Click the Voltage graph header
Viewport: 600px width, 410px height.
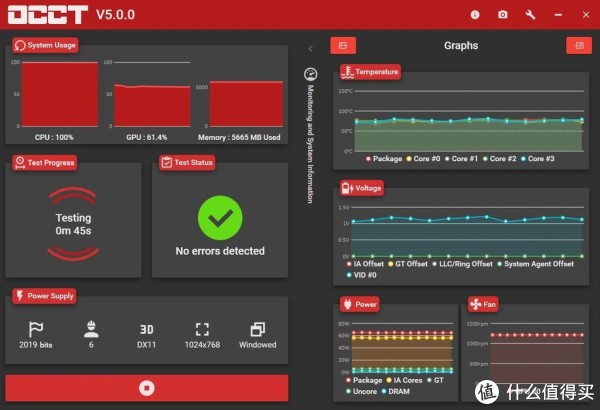tap(362, 188)
